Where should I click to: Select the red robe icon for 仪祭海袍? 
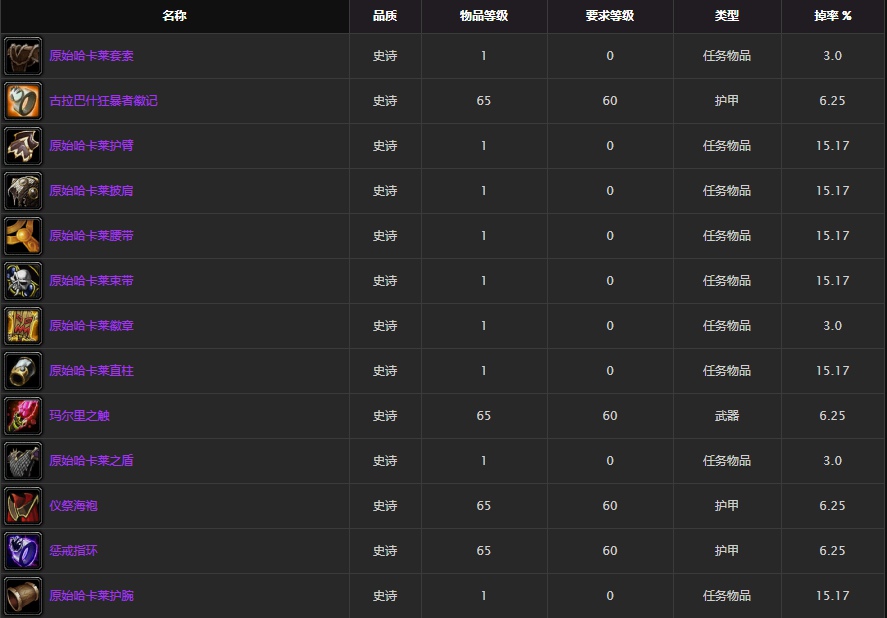click(23, 506)
